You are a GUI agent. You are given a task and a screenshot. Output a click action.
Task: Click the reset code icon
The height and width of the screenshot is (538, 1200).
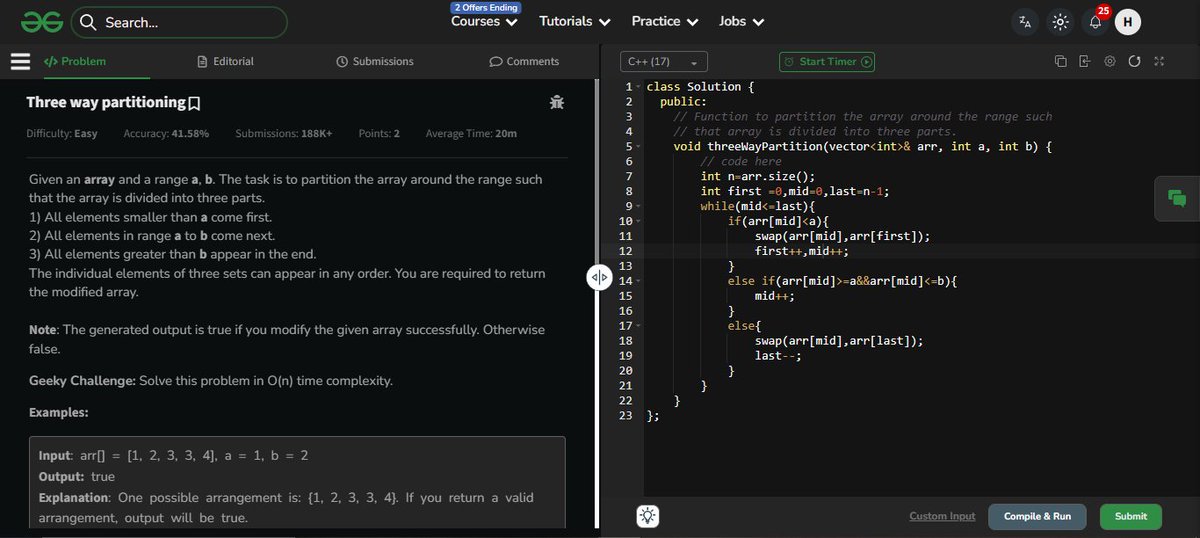click(1134, 62)
